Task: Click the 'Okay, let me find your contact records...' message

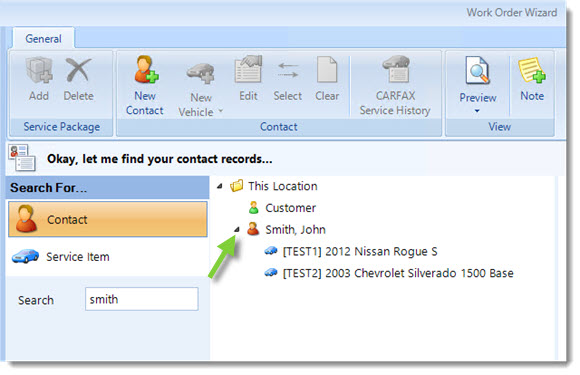Action: [x=159, y=159]
